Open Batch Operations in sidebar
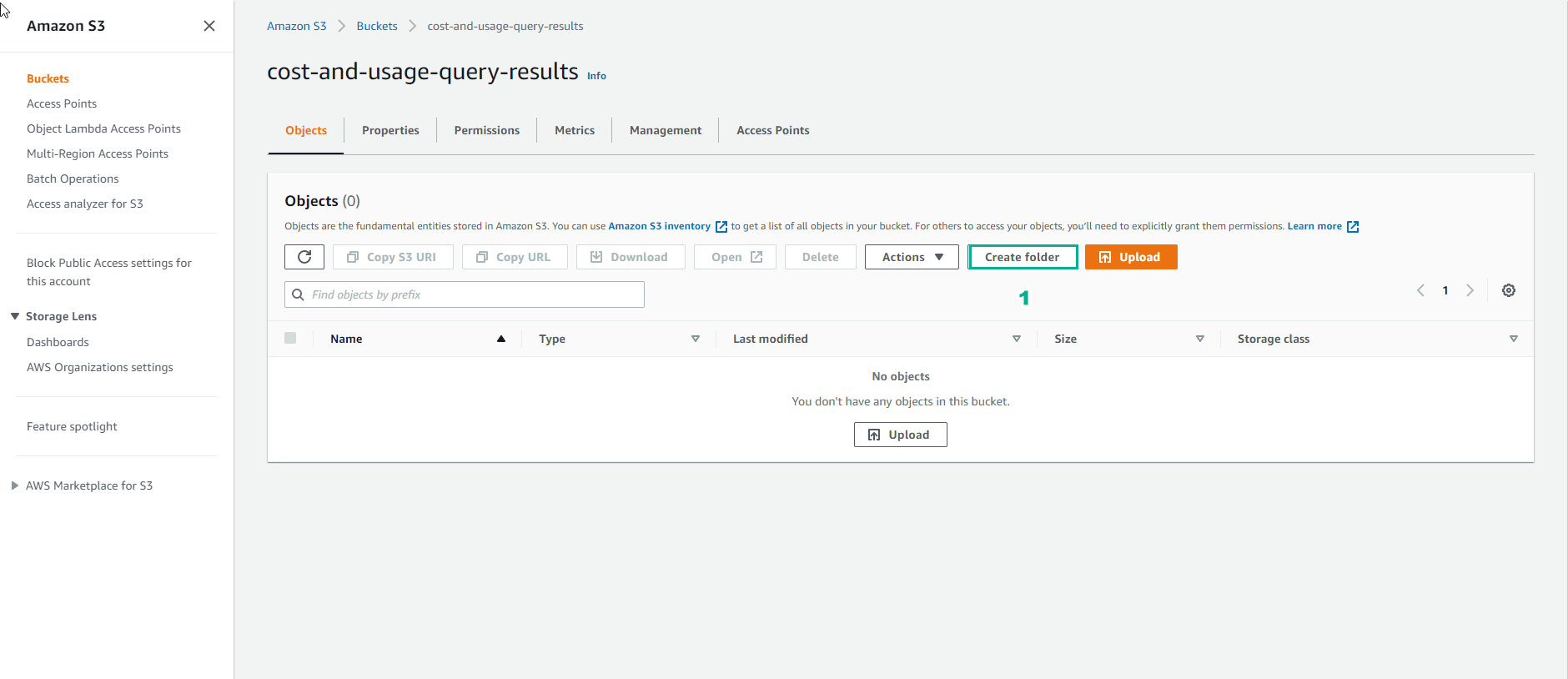This screenshot has width=1568, height=679. coord(73,179)
